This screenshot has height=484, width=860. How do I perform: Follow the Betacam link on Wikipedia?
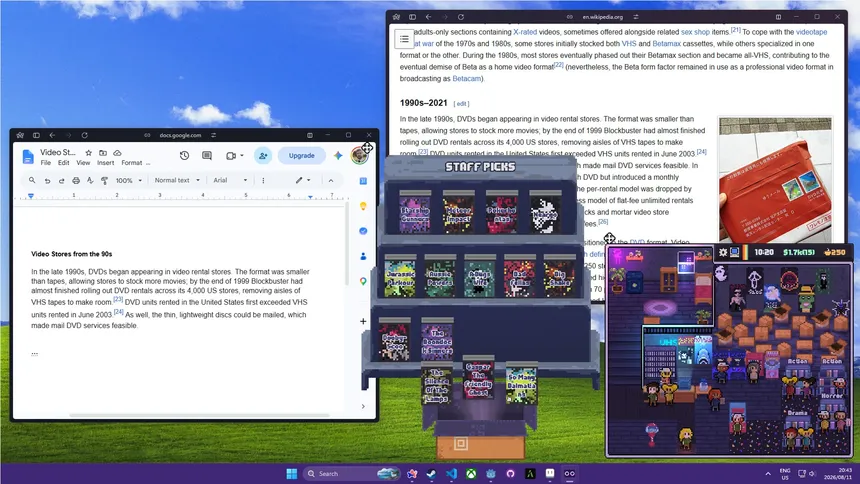466,79
